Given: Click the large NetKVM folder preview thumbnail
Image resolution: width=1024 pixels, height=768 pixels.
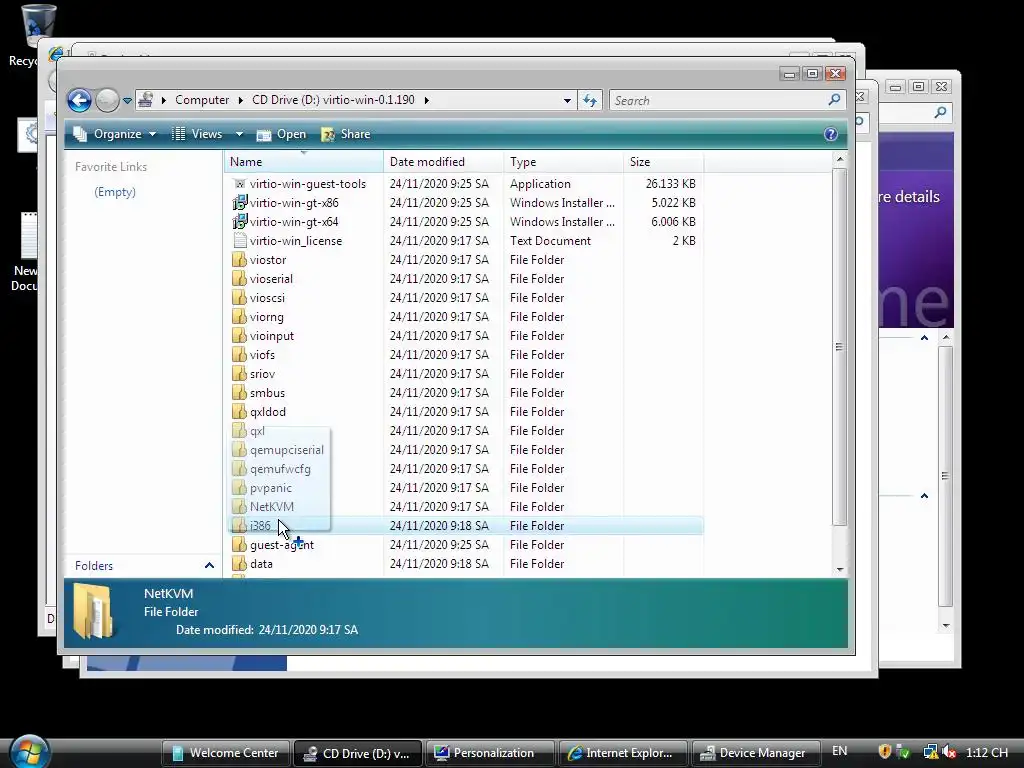Looking at the screenshot, I should [92, 611].
